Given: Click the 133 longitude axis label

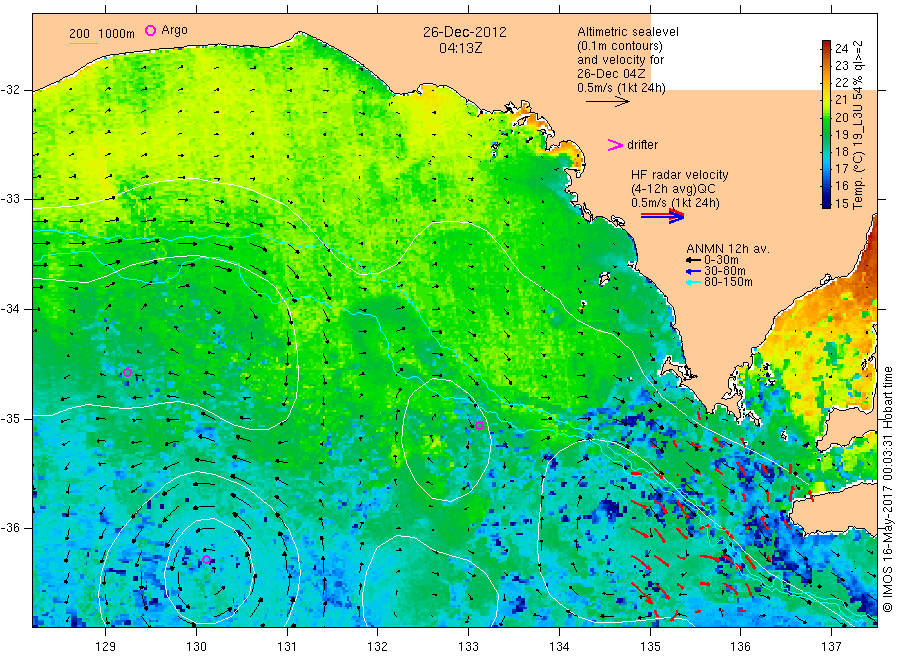Looking at the screenshot, I should (468, 647).
